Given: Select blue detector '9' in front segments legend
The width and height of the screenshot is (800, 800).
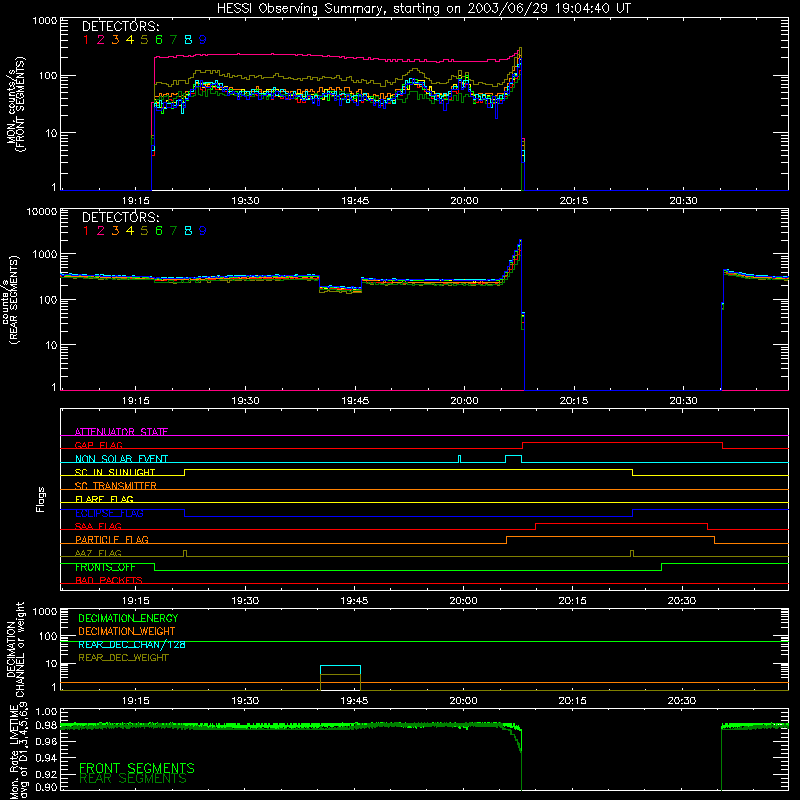Looking at the screenshot, I should [203, 40].
